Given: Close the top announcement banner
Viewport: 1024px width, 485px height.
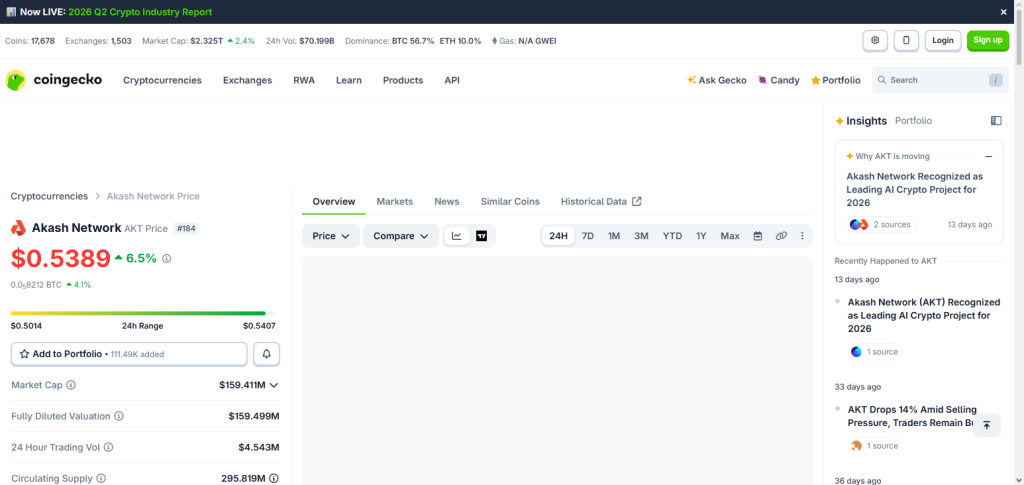Looking at the screenshot, I should click(x=1004, y=12).
